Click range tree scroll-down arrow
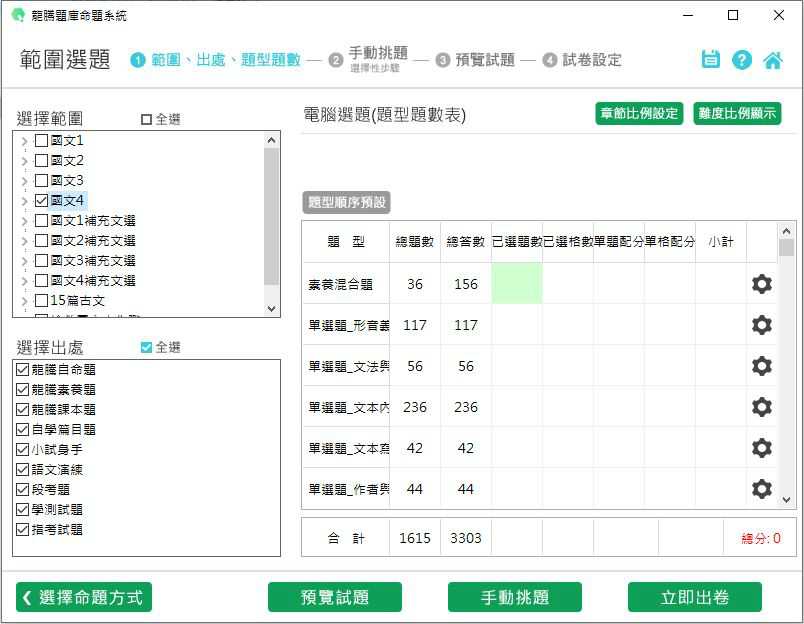Screen dimensions: 804x624 pyautogui.click(x=271, y=309)
